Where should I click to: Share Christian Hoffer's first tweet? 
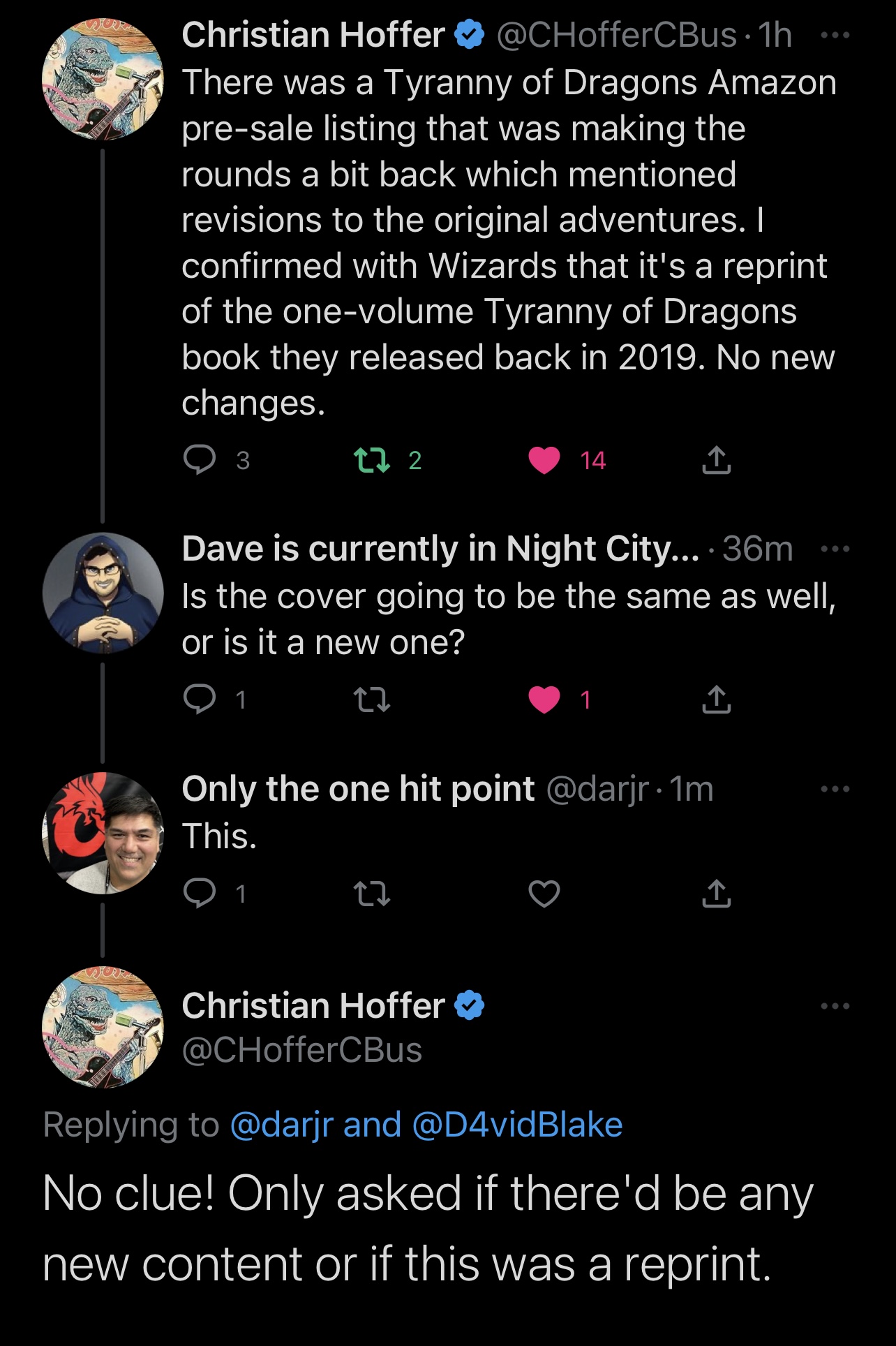716,460
